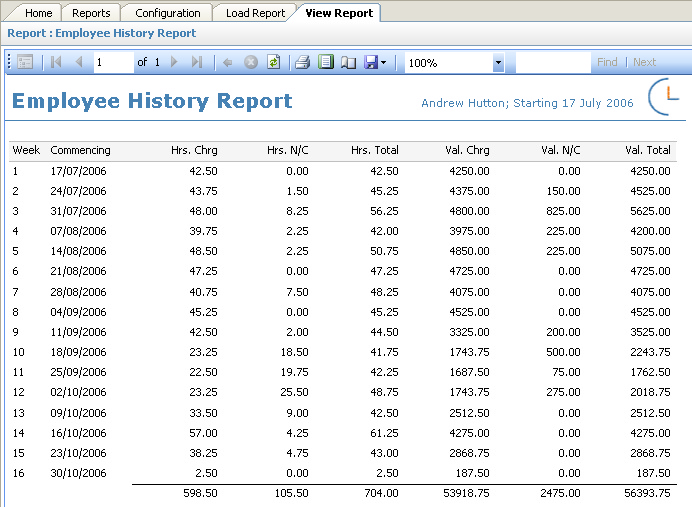Switch to the Configuration tab
Viewport: 692px width, 507px height.
point(168,13)
